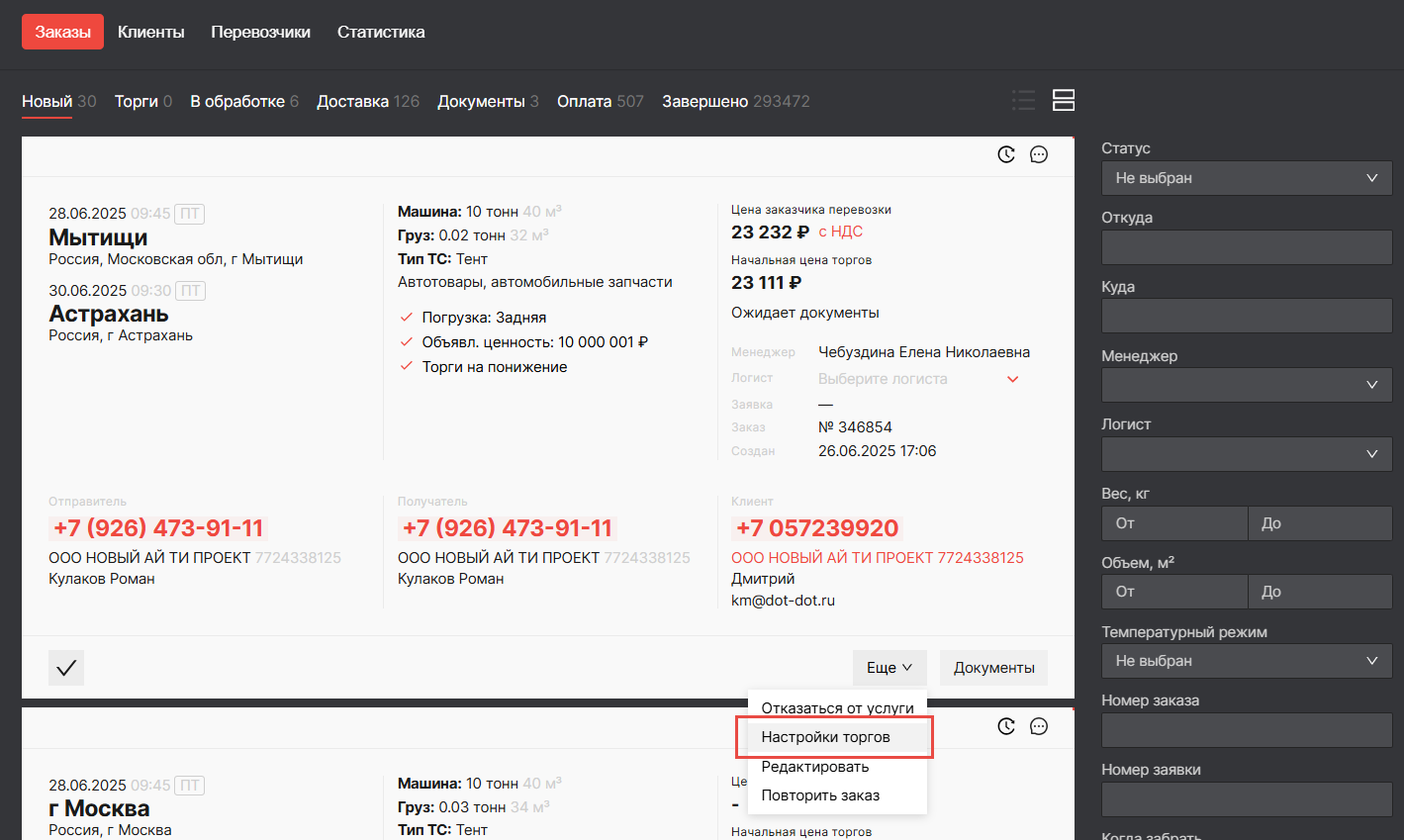Switch to Доставка status tab
This screenshot has height=840, width=1404.
coord(368,101)
